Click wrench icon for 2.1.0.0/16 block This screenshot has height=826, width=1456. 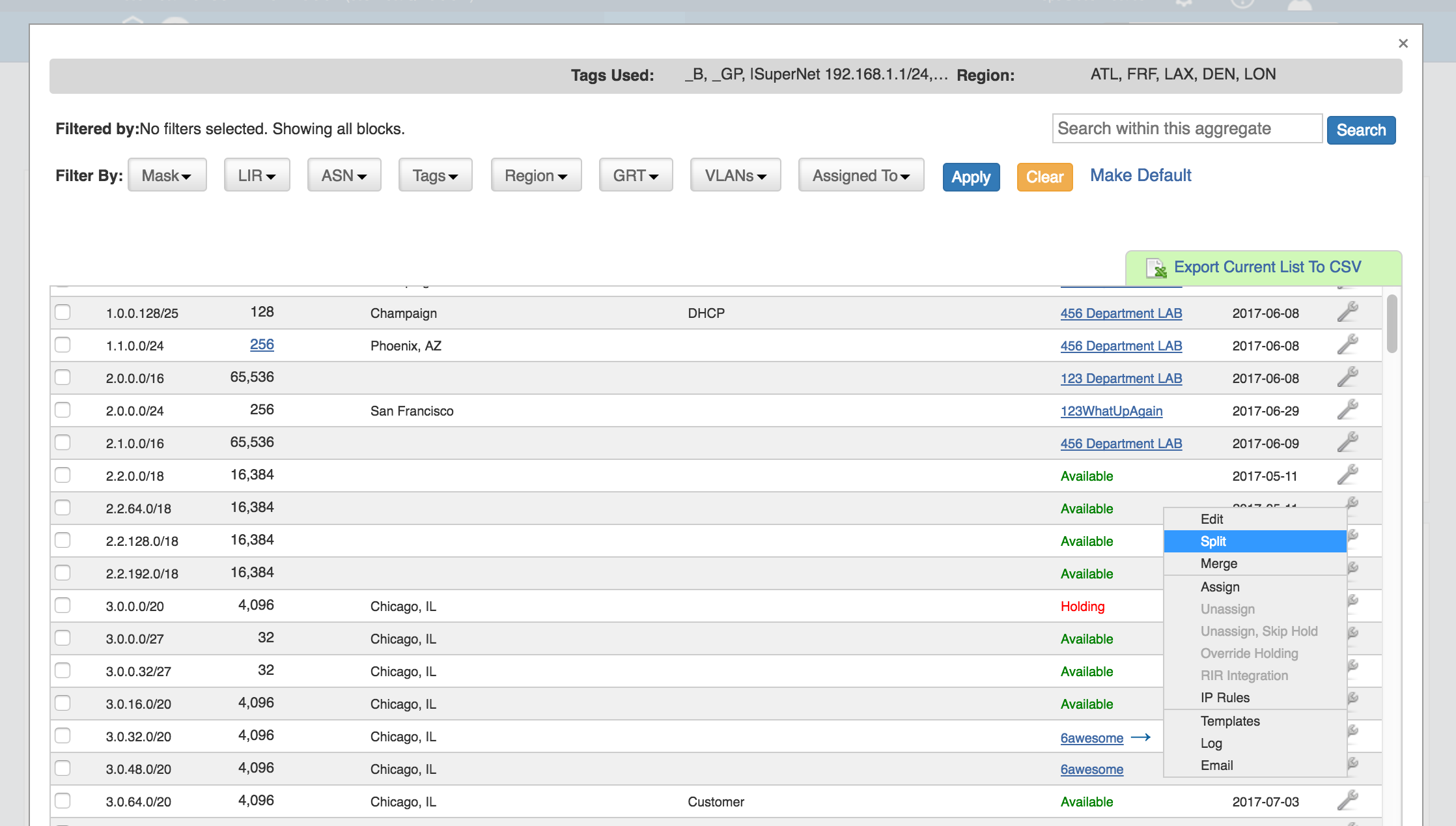point(1347,442)
